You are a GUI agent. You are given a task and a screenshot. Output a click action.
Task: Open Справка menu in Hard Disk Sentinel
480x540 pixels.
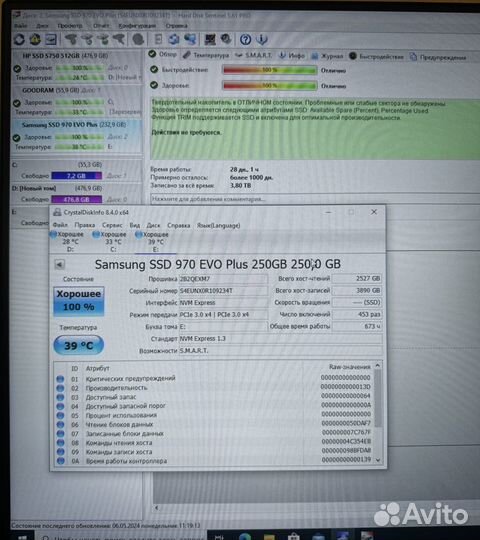coord(176,26)
